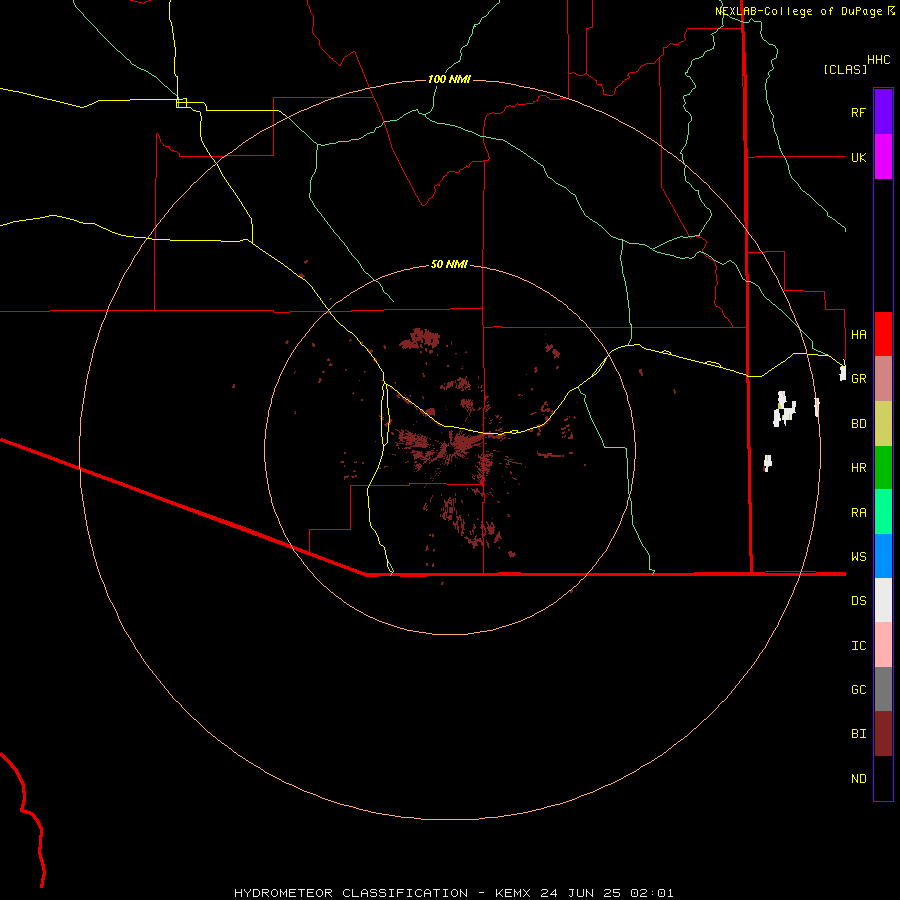This screenshot has width=900, height=900.
Task: Click the purple RF legend color swatch
Action: (x=883, y=112)
